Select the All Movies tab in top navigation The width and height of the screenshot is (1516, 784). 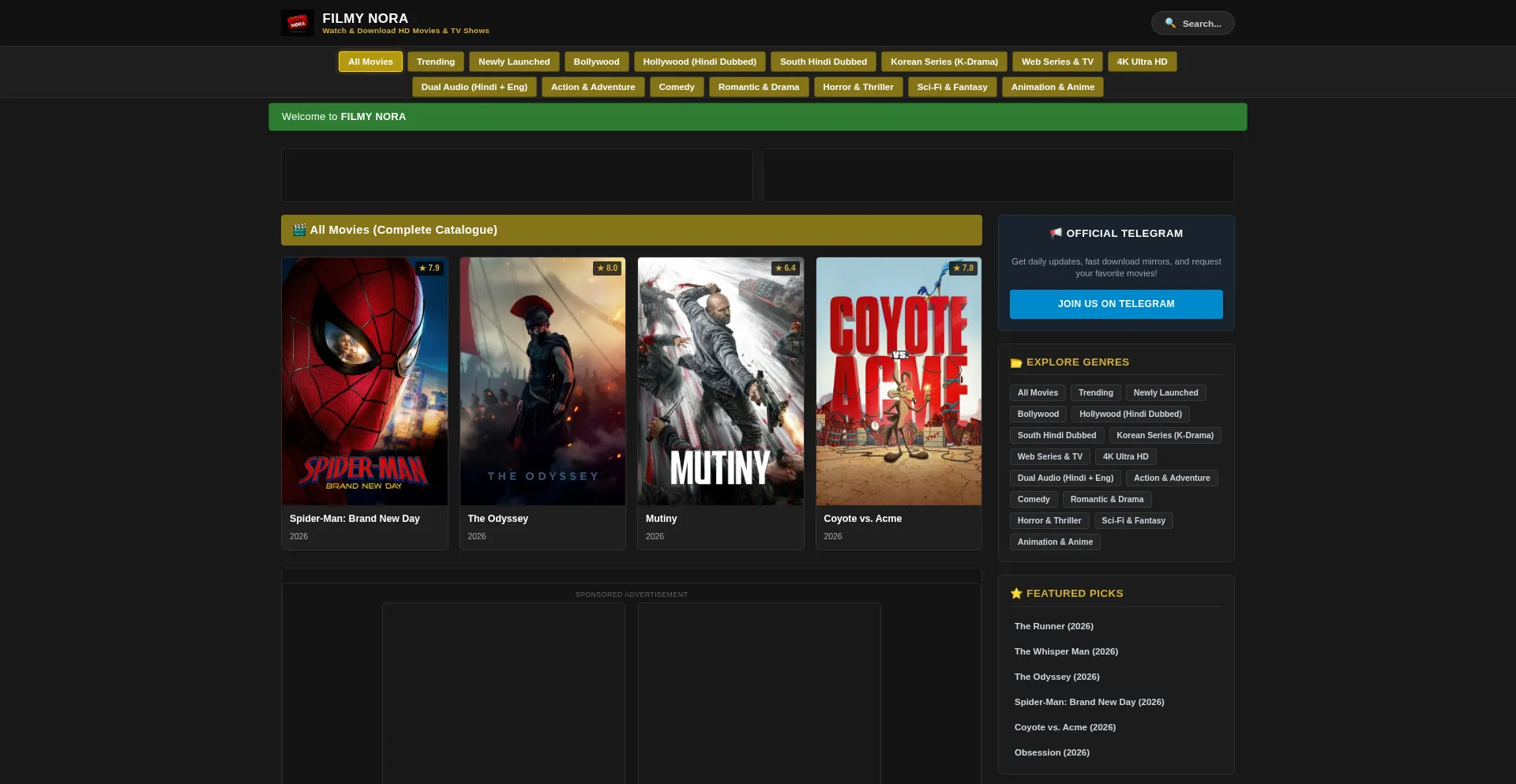370,62
